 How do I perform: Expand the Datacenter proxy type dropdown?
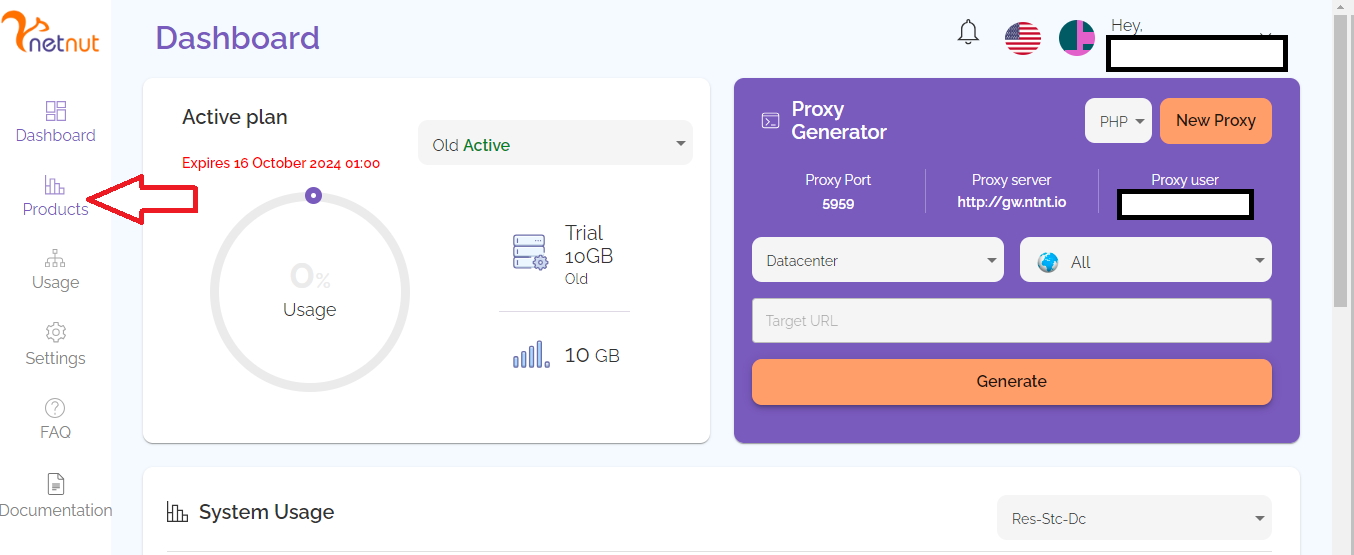[x=877, y=260]
